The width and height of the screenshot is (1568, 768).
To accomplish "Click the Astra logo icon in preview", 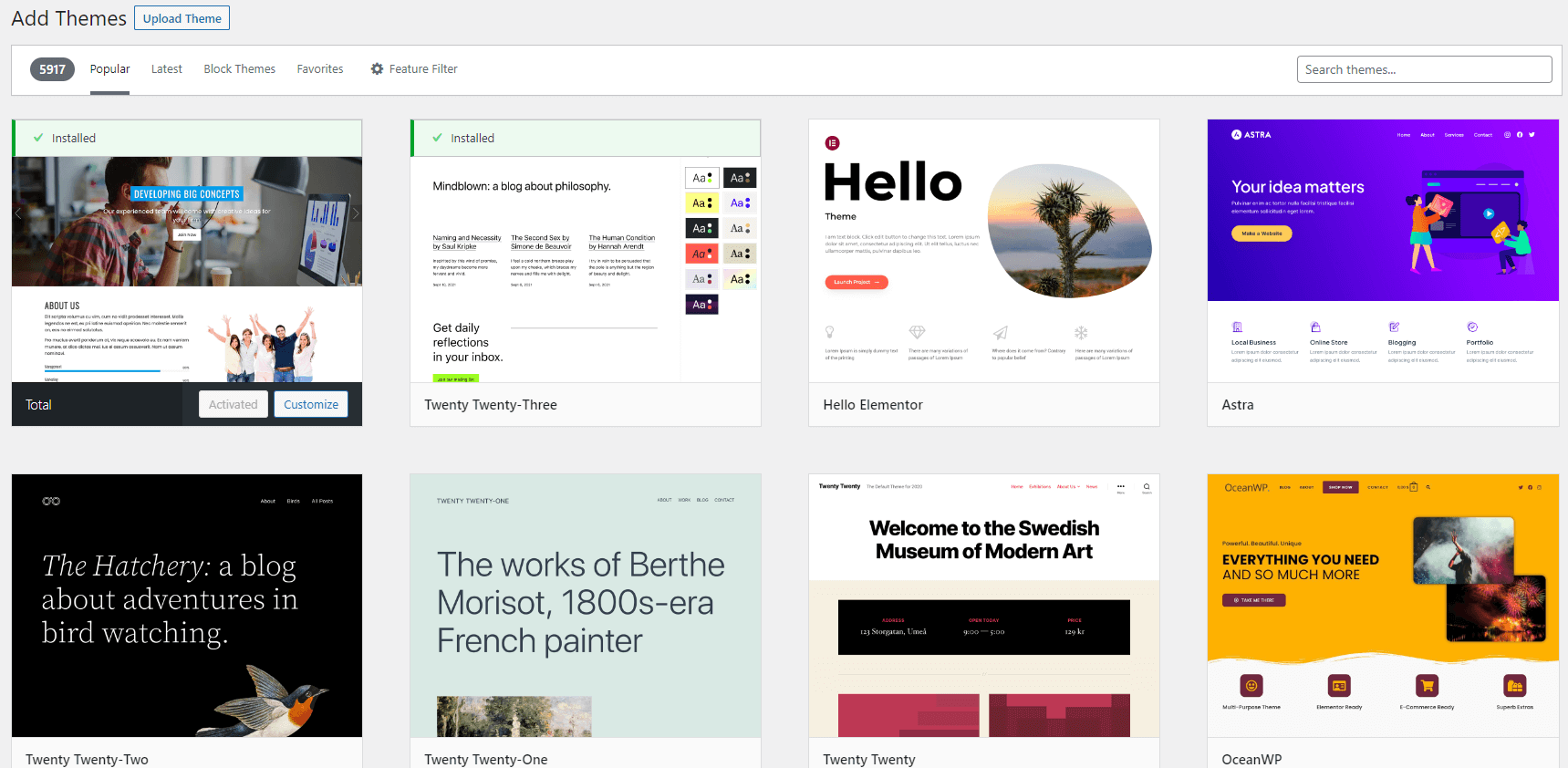I will click(x=1236, y=135).
